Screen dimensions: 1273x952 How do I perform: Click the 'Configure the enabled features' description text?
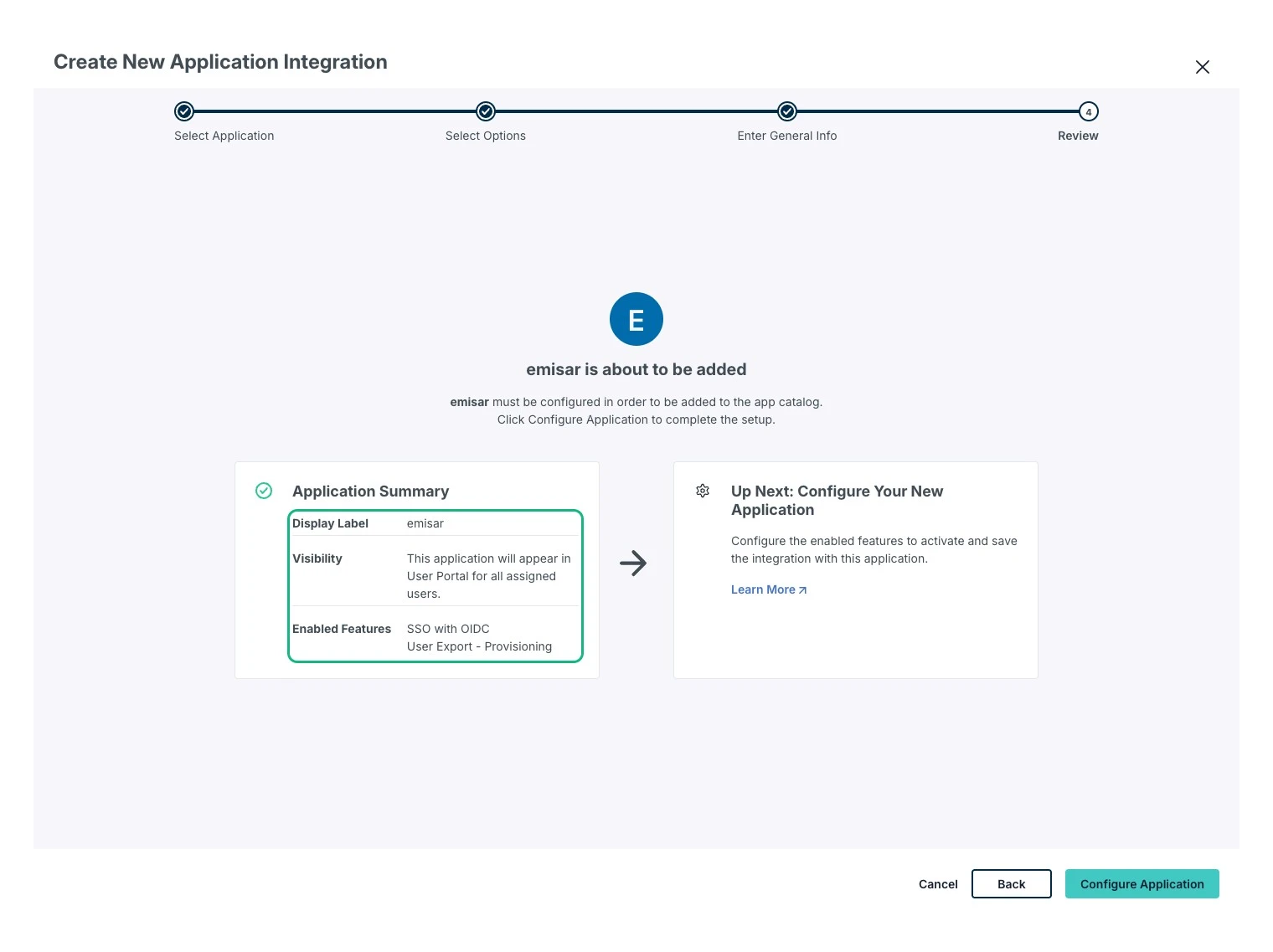pos(874,550)
